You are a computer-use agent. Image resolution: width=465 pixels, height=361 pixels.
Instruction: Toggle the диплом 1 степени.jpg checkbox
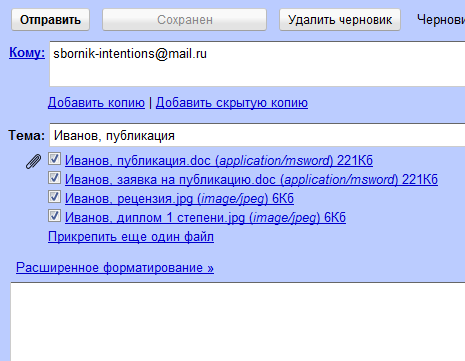(54, 216)
